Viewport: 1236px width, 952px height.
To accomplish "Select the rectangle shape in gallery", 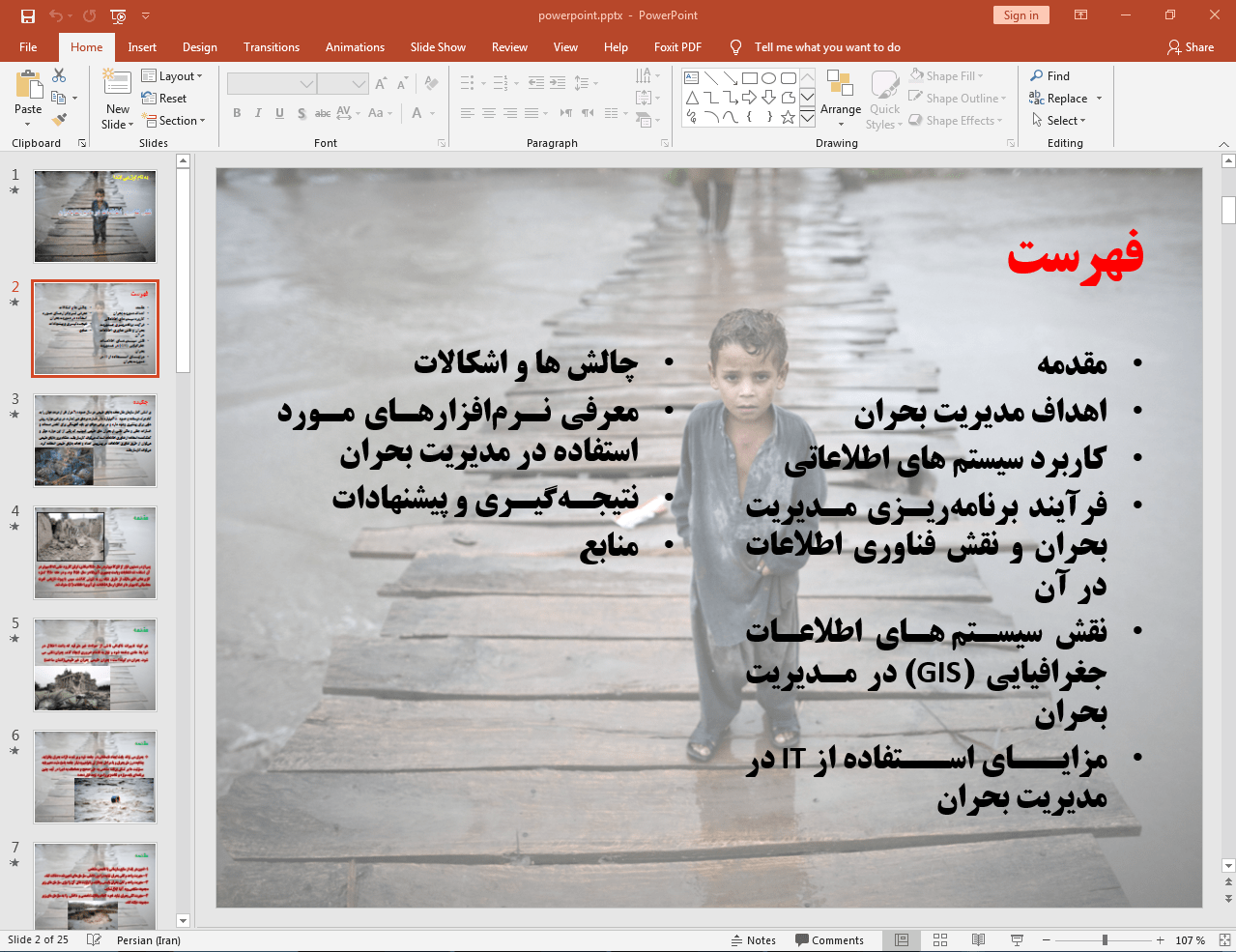I will 750,78.
